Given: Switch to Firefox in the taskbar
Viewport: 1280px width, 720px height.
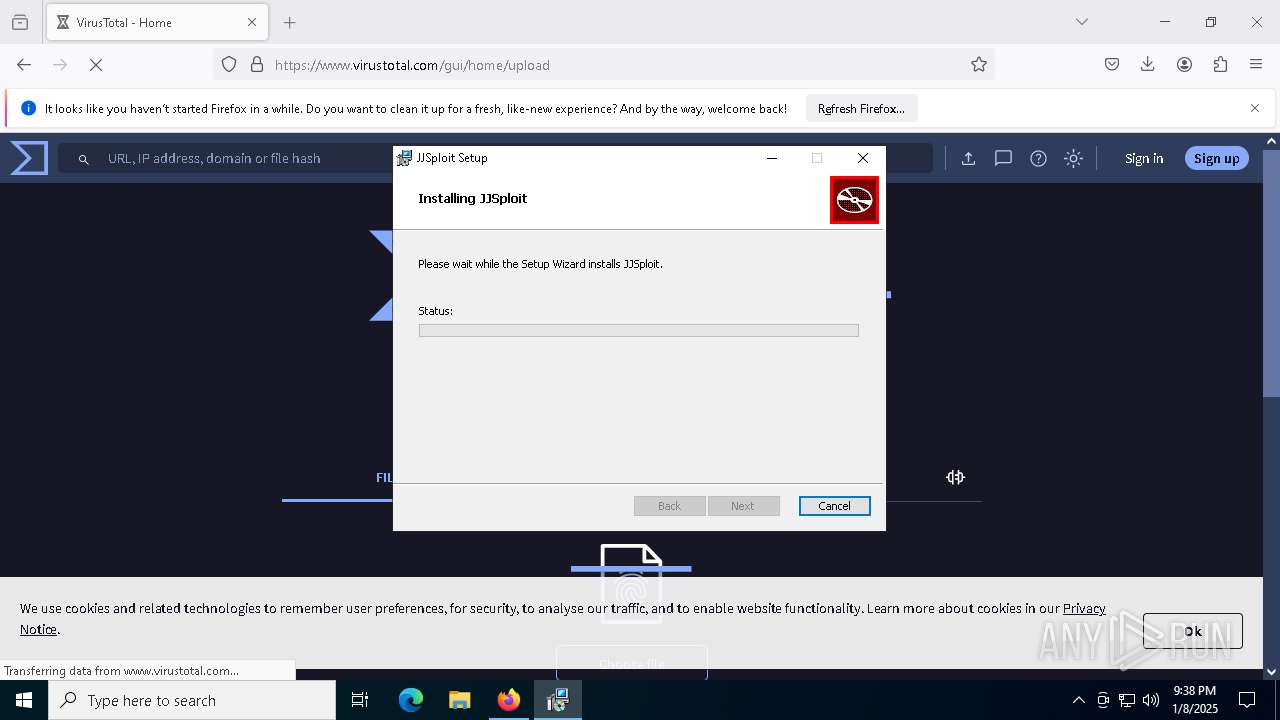Looking at the screenshot, I should [509, 700].
